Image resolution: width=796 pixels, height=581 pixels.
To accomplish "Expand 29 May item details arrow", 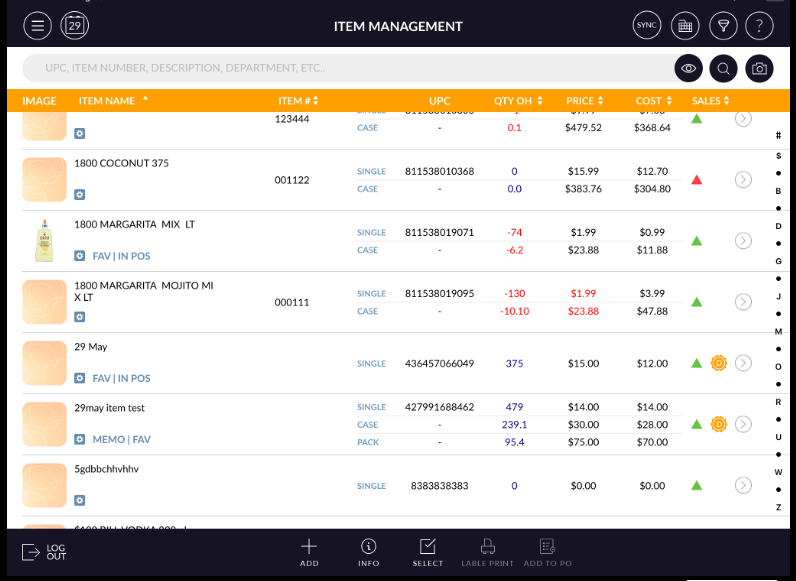I will click(743, 363).
